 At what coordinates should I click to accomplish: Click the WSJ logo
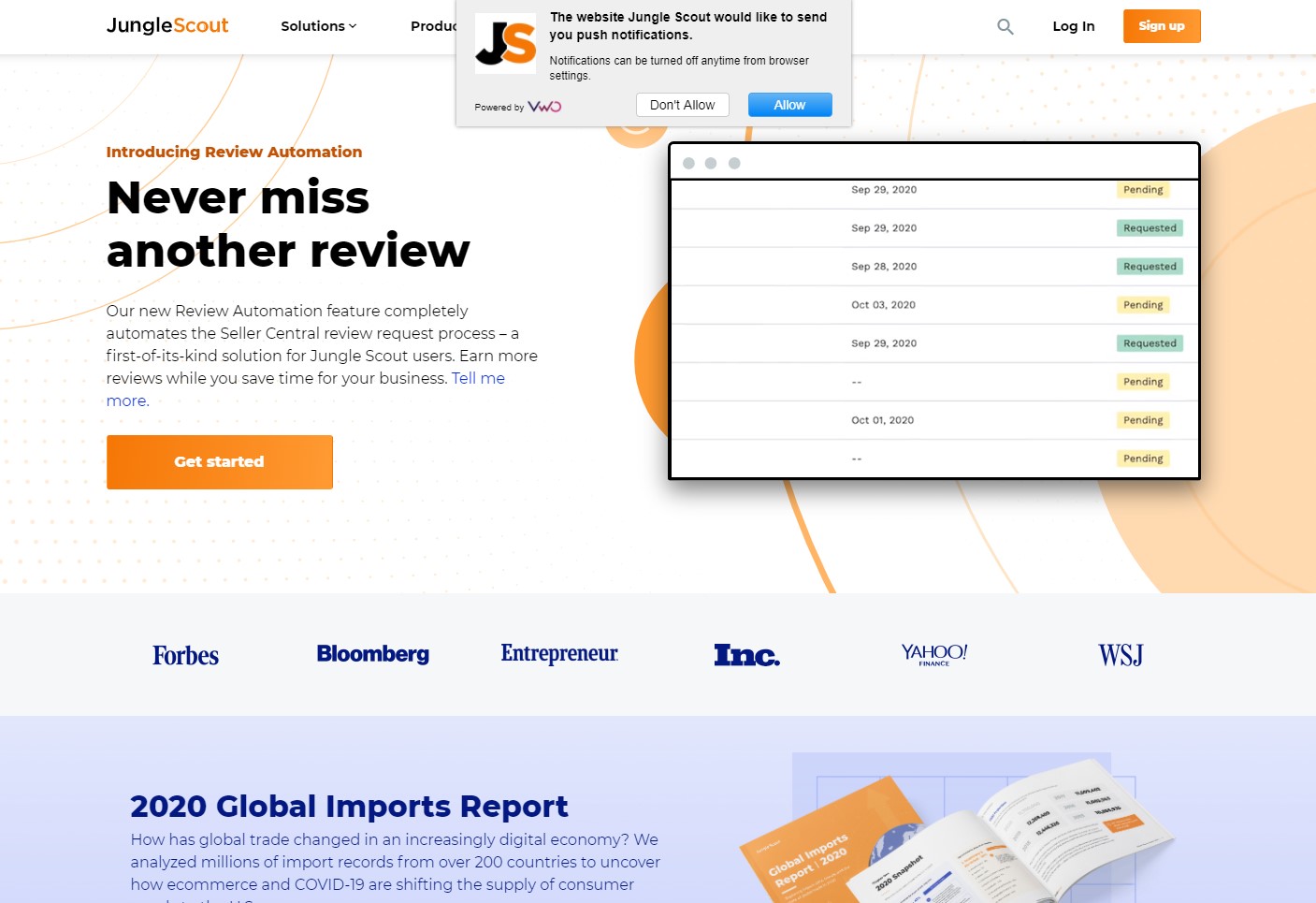[1121, 655]
